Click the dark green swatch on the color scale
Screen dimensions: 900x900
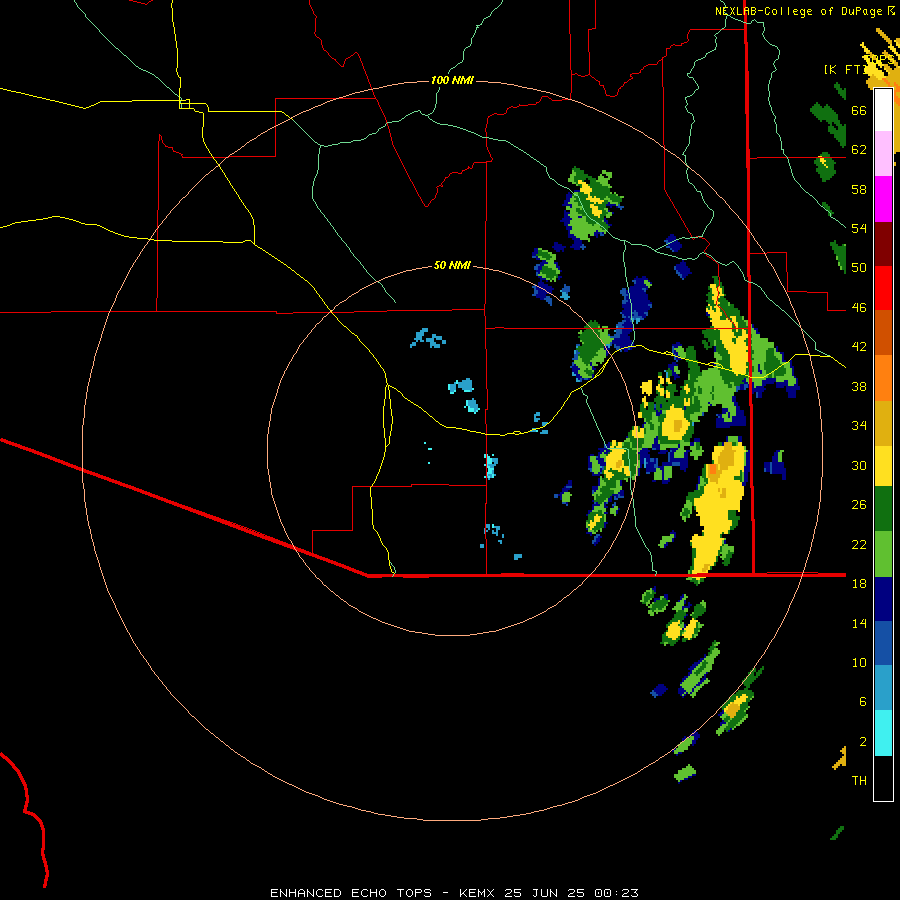coord(883,509)
